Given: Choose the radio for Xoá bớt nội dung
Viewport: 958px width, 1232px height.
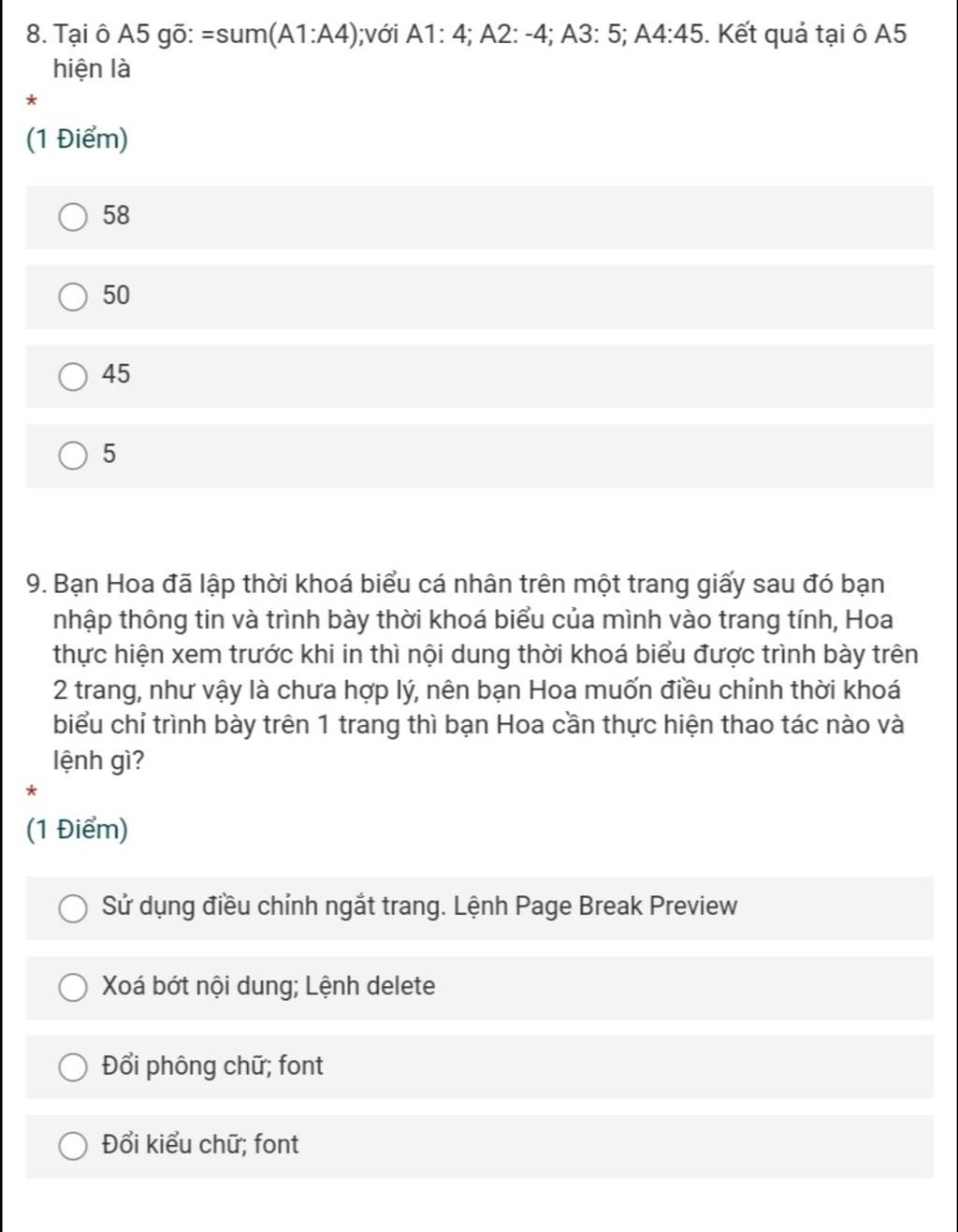Looking at the screenshot, I should click(73, 987).
